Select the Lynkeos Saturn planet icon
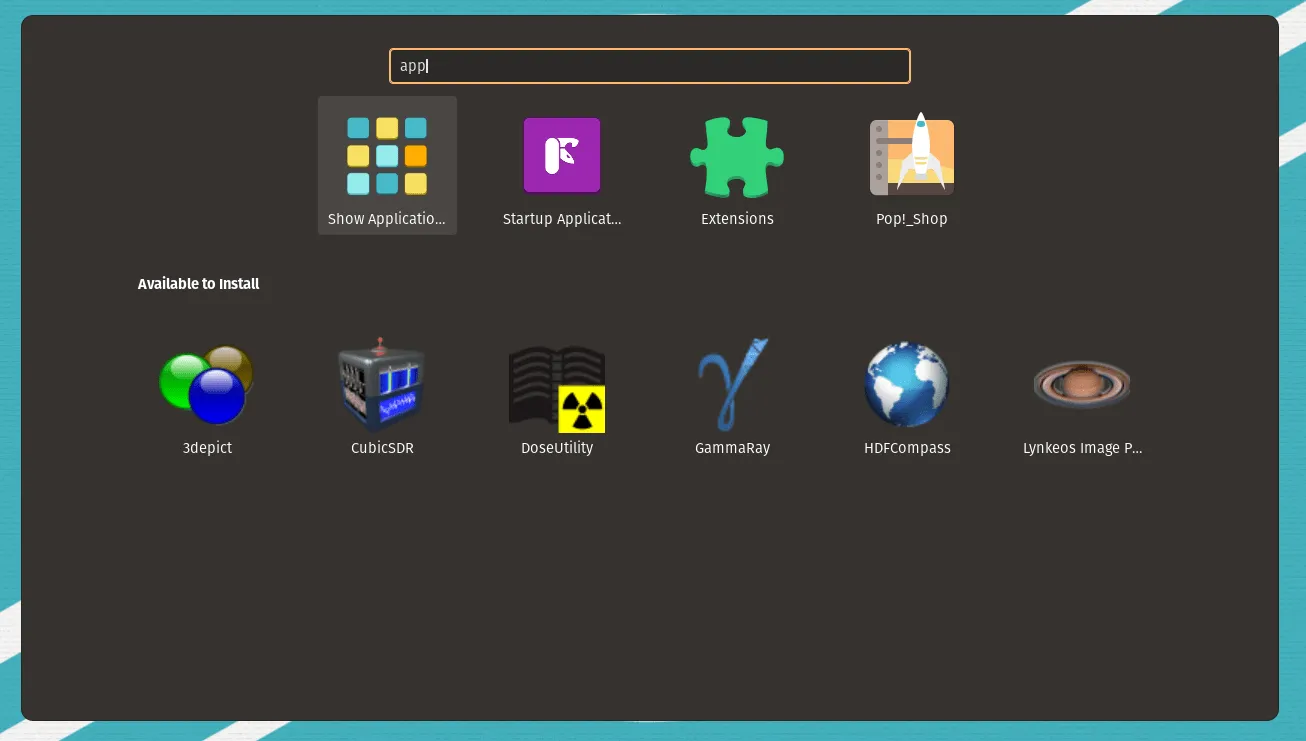 (x=1082, y=385)
